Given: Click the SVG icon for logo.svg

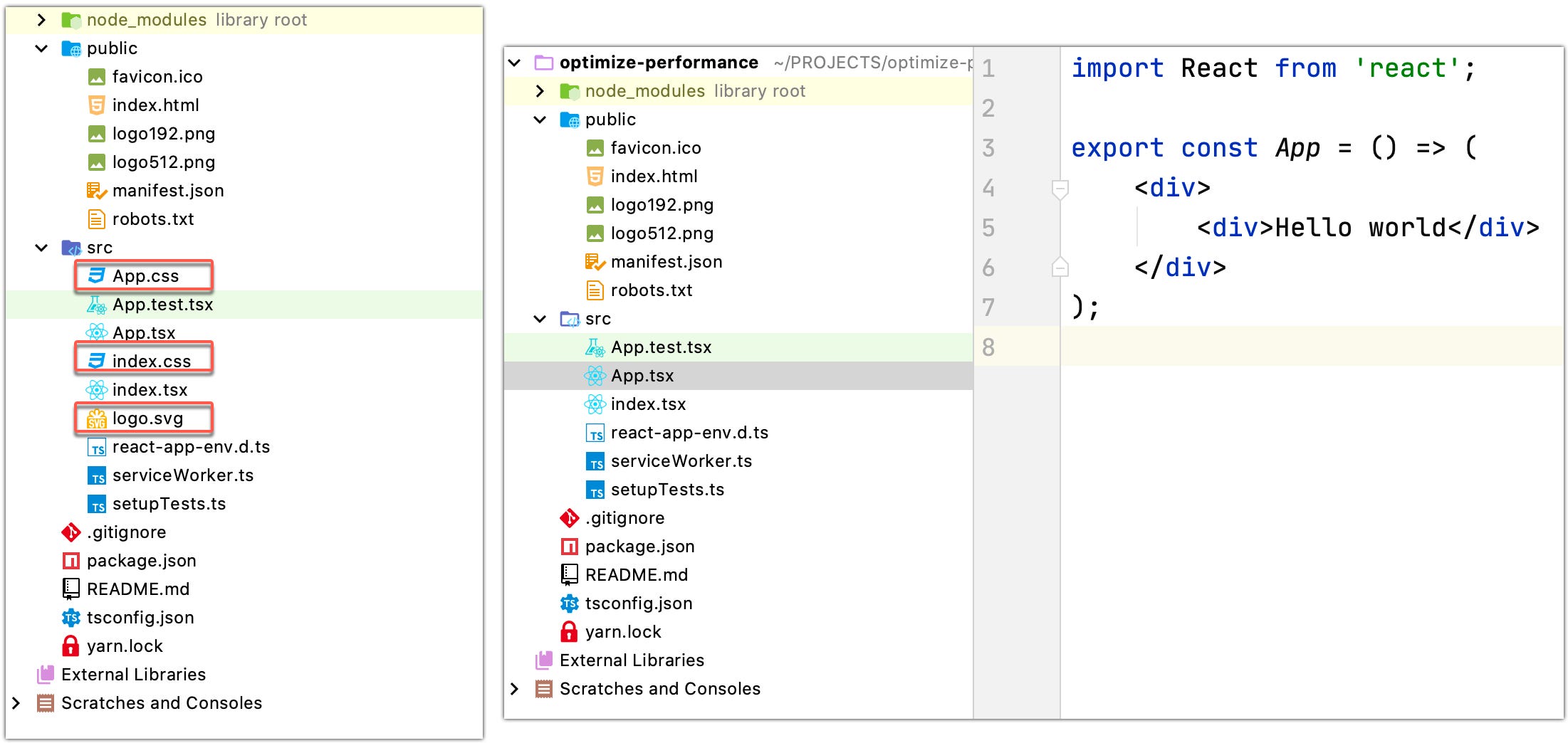Looking at the screenshot, I should point(95,418).
